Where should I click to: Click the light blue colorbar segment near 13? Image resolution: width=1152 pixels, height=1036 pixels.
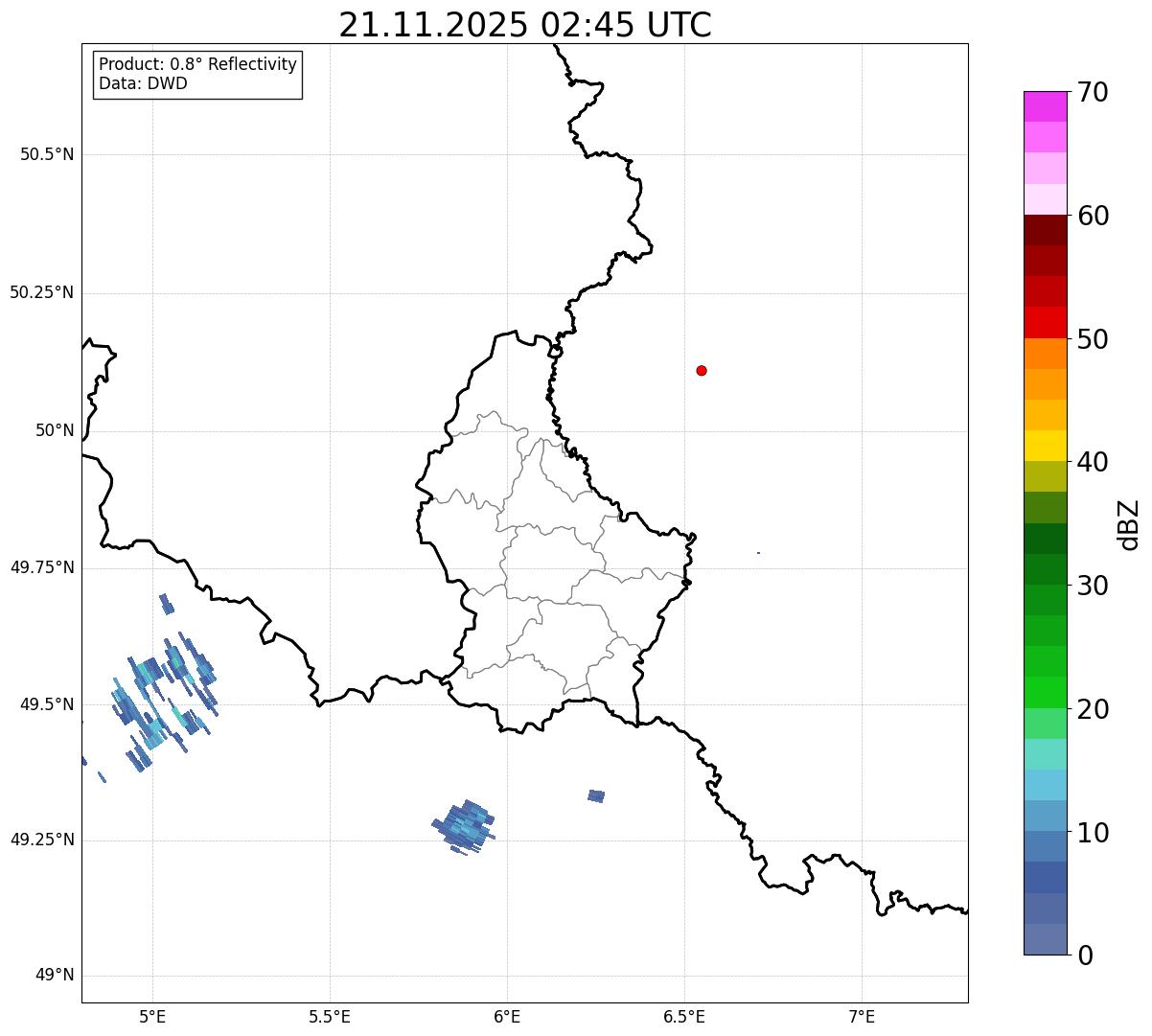1045,785
